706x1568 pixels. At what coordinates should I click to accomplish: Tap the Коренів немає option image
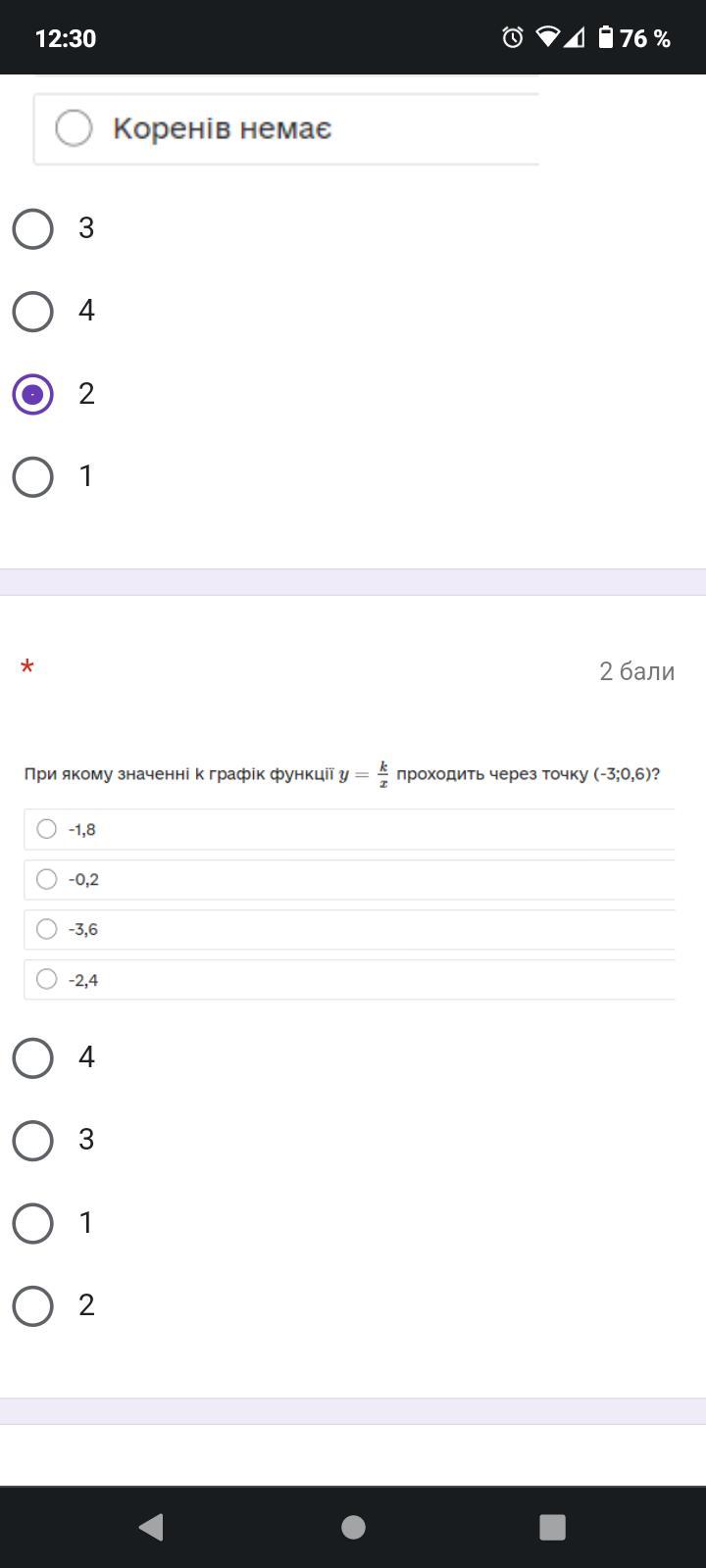click(286, 128)
